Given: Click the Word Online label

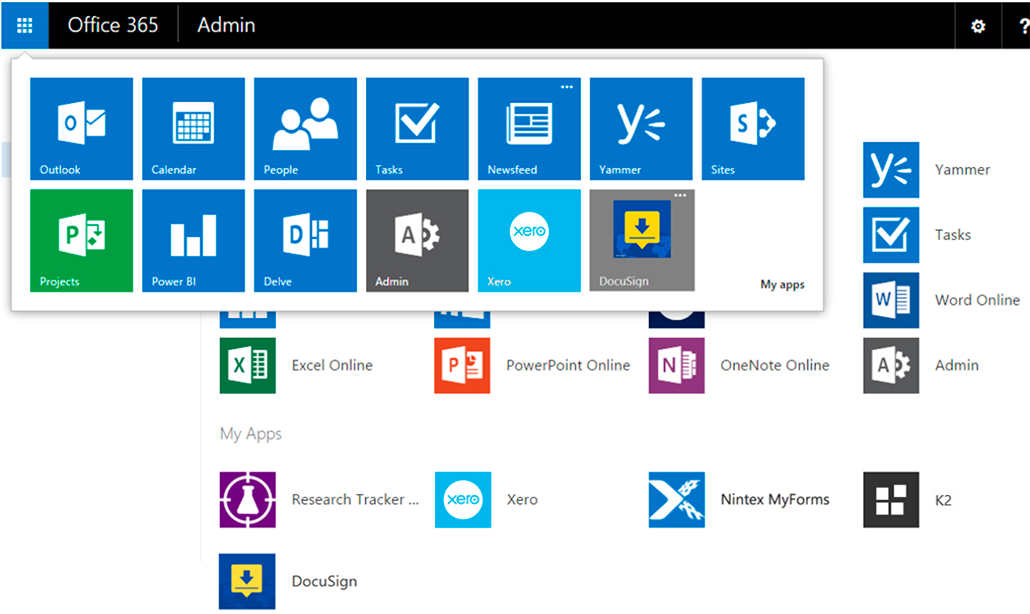Looking at the screenshot, I should coord(977,300).
